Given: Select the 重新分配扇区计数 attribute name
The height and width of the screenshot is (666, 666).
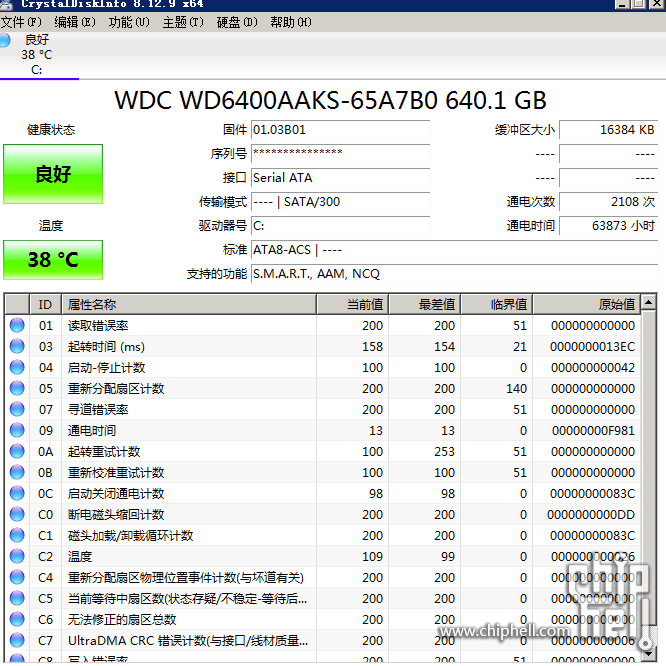Looking at the screenshot, I should pyautogui.click(x=116, y=388).
